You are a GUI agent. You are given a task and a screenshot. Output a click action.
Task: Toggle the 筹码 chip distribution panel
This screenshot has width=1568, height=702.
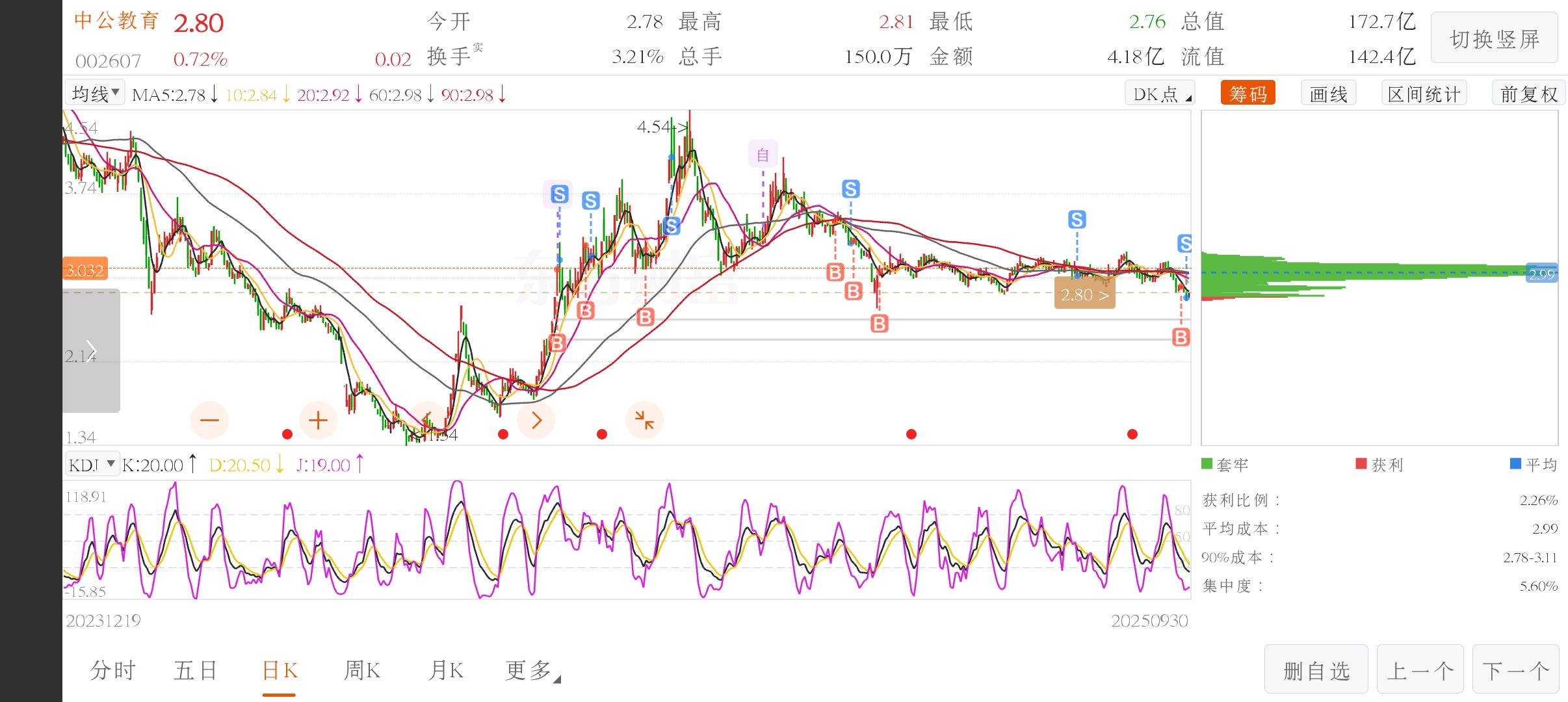[1248, 94]
